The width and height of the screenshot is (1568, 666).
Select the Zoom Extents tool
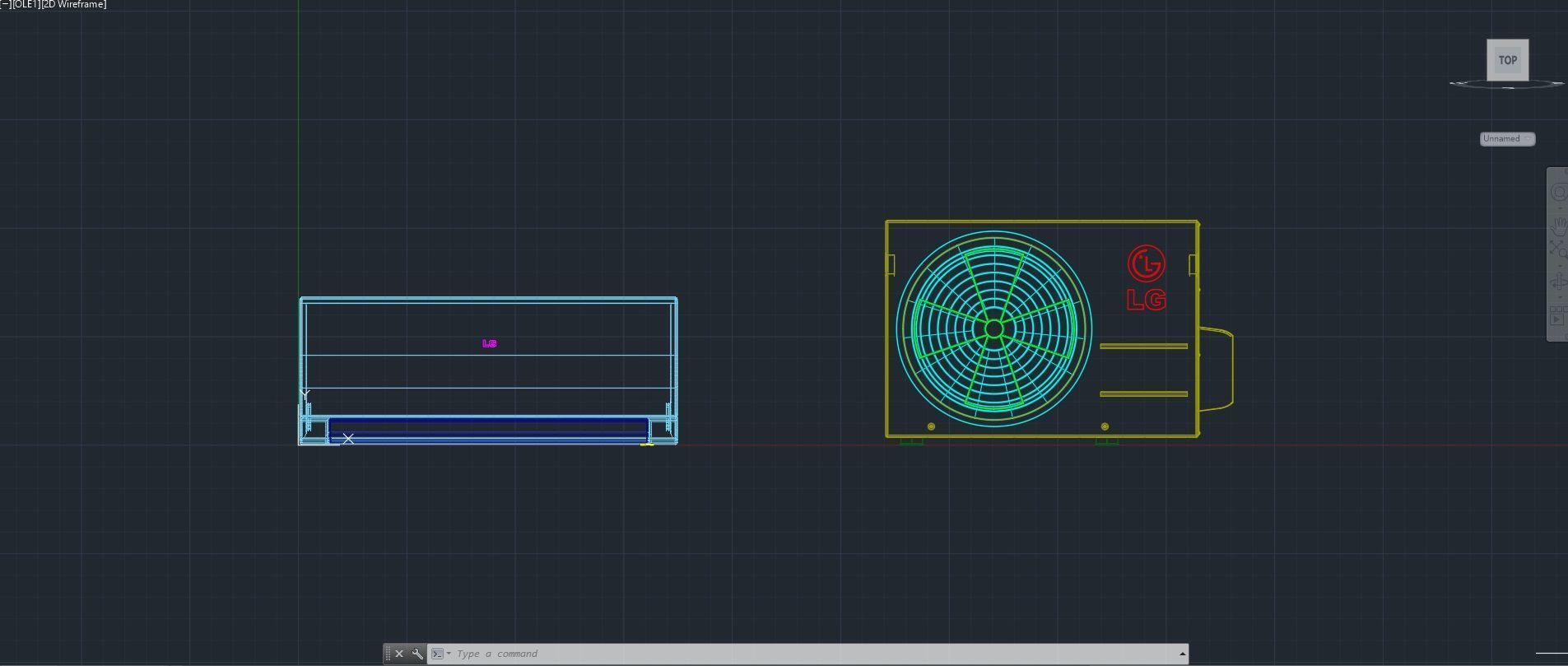1558,249
